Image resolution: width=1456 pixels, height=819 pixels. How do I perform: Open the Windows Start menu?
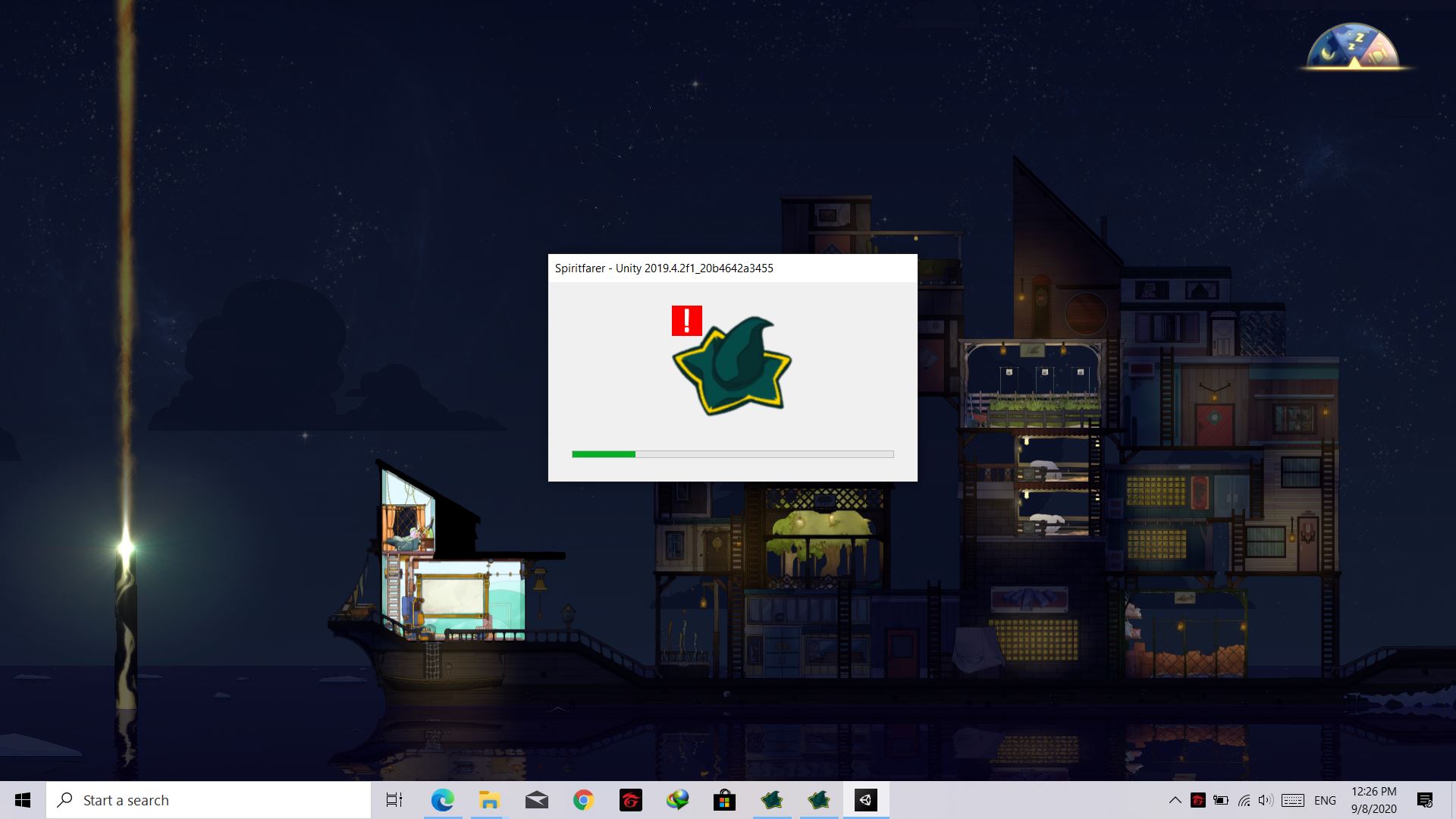[23, 800]
